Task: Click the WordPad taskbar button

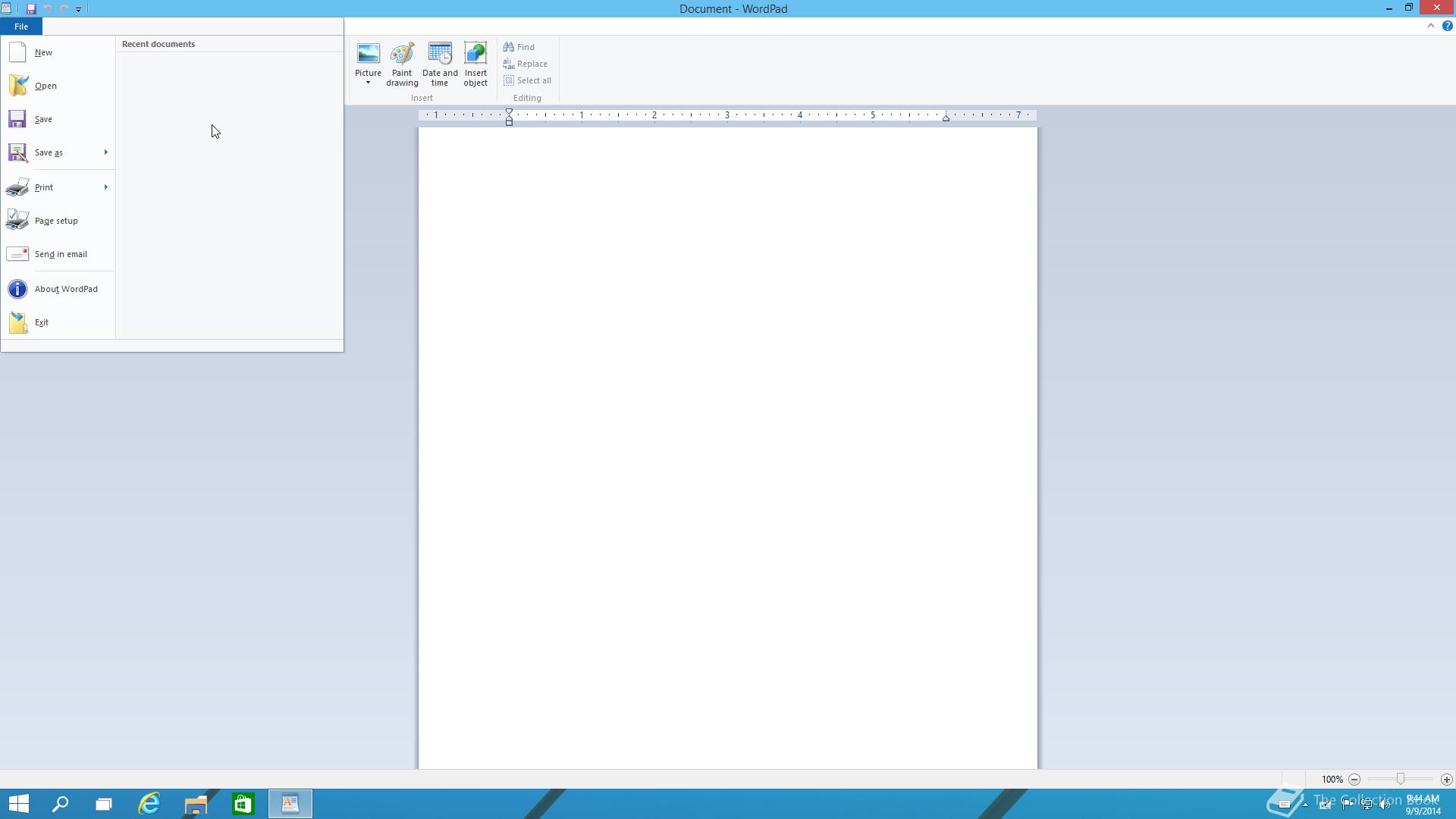Action: (x=290, y=804)
